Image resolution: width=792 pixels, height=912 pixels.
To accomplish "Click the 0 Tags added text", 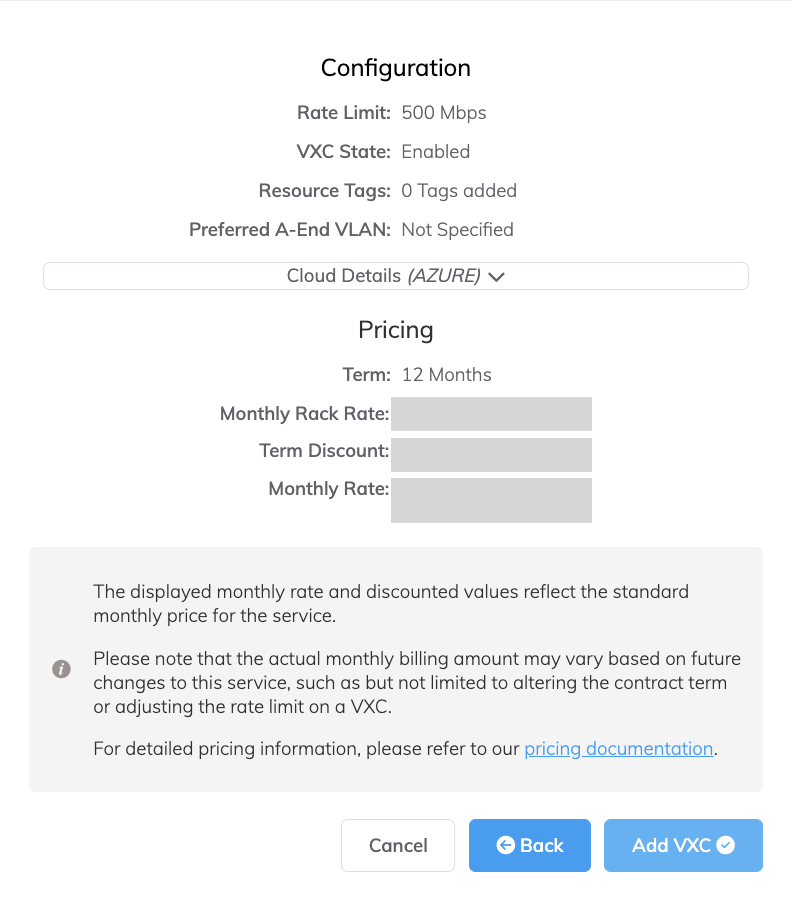I will coord(459,191).
